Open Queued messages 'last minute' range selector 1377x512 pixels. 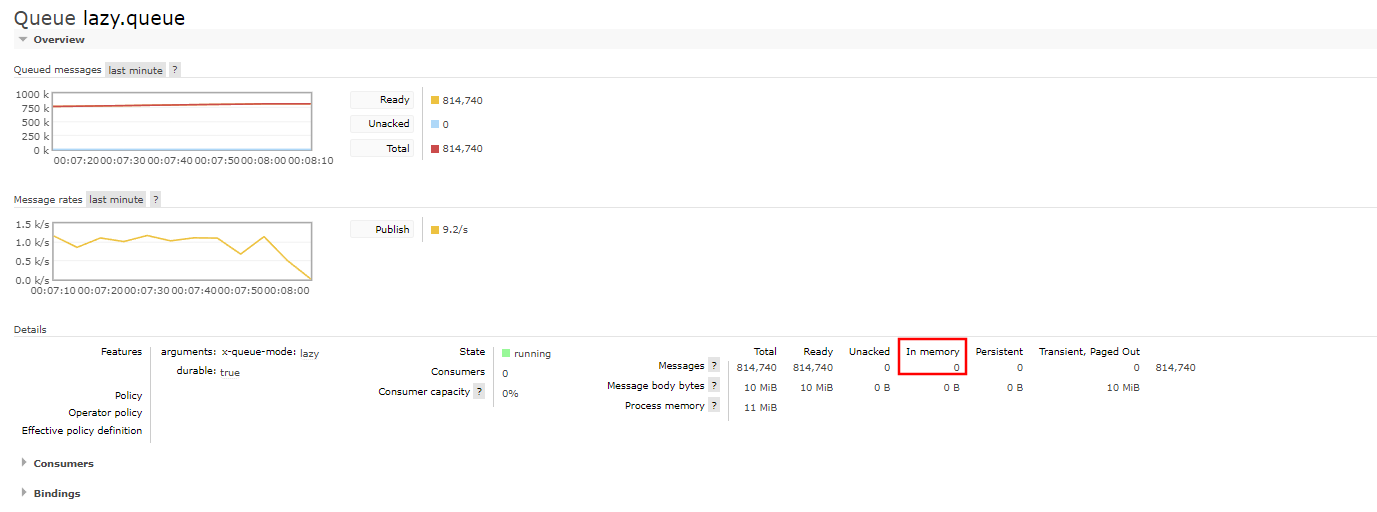[x=135, y=70]
